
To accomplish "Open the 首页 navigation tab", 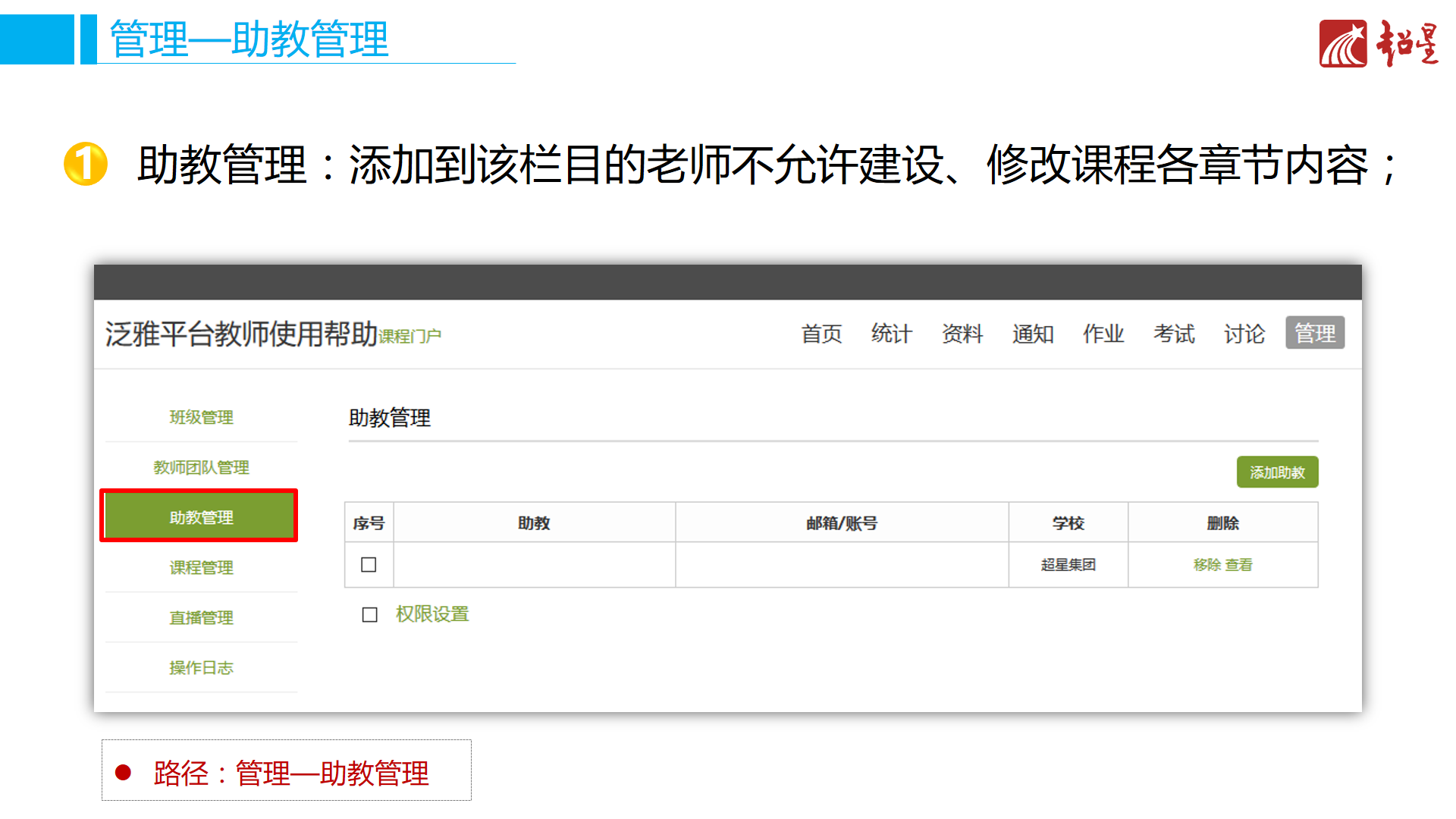I will (821, 334).
